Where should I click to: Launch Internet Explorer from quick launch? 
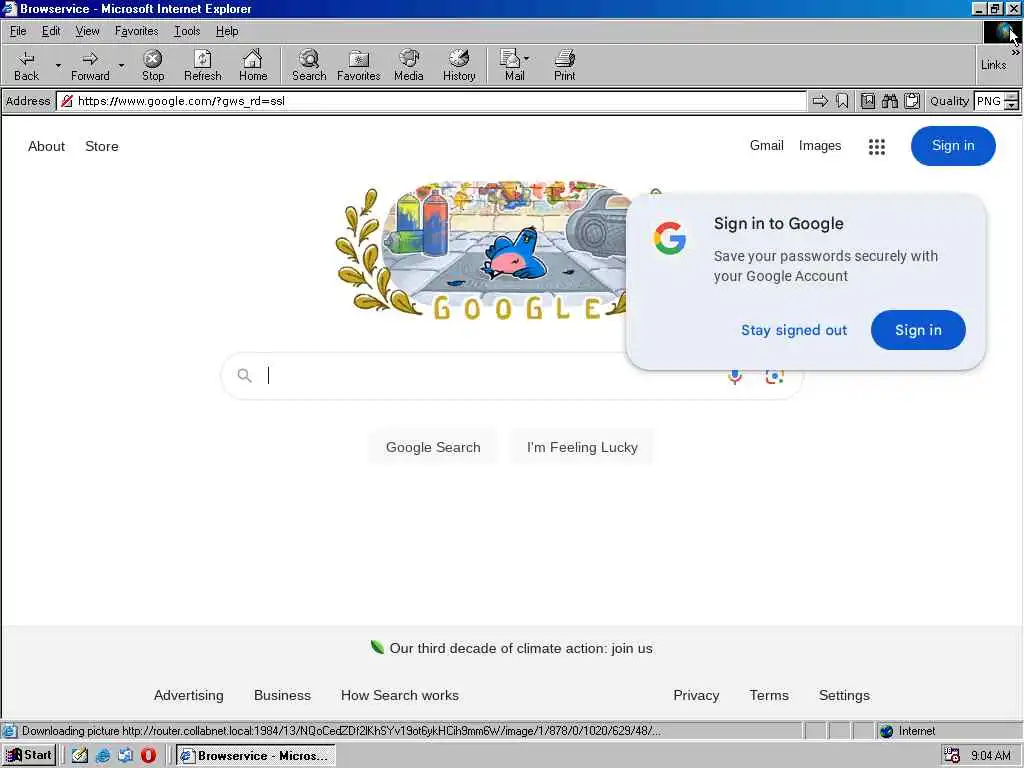point(103,755)
